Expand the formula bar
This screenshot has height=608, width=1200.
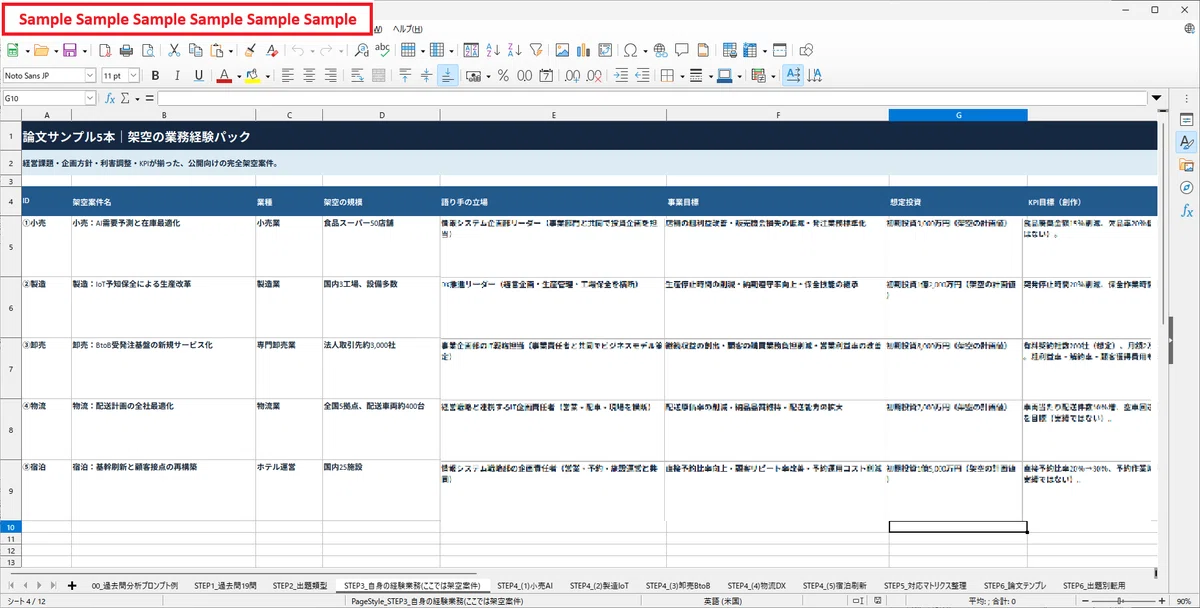pos(1157,98)
